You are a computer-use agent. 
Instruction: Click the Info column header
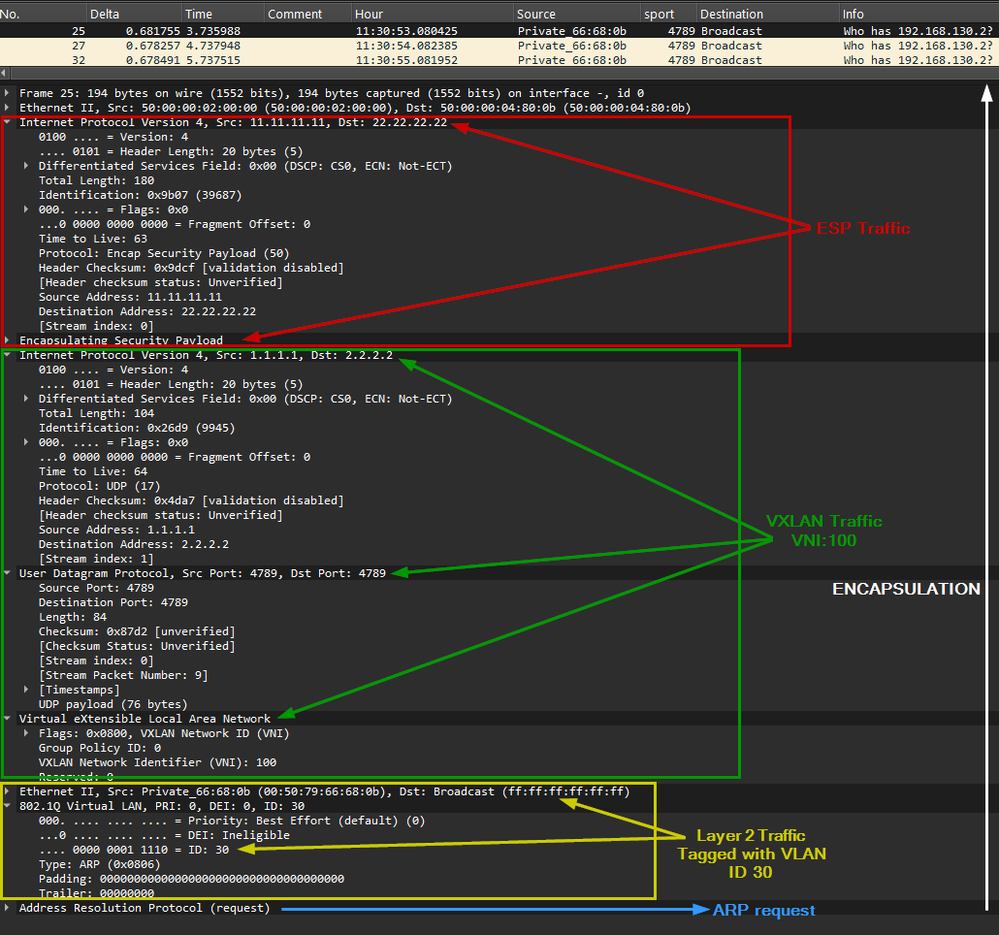(919, 14)
